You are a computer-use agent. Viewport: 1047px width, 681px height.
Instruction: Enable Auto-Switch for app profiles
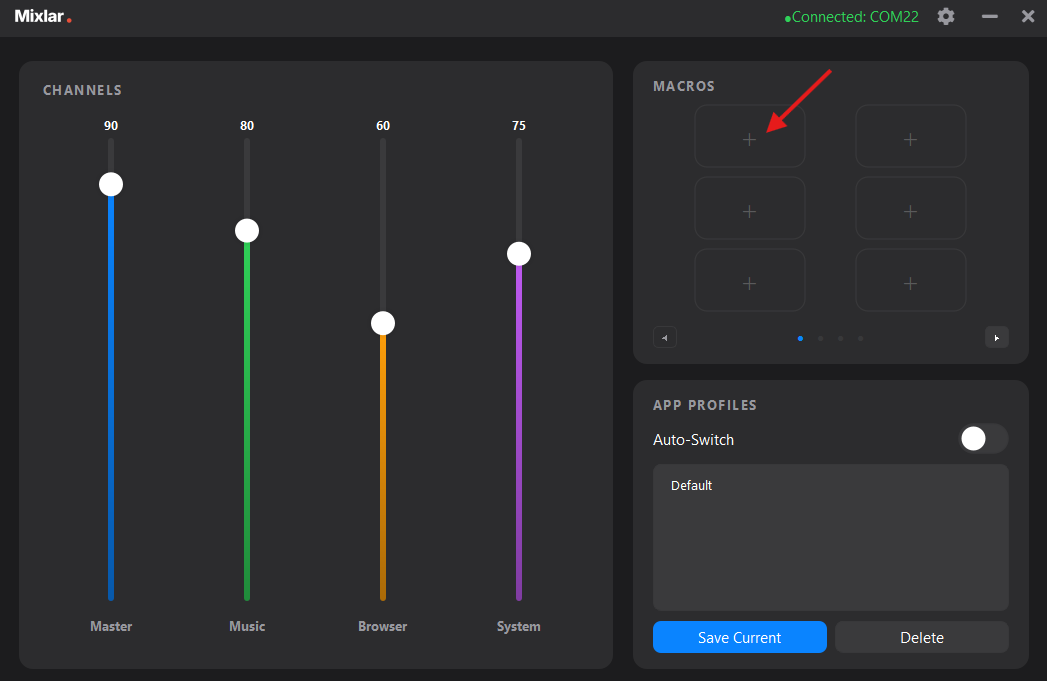983,438
